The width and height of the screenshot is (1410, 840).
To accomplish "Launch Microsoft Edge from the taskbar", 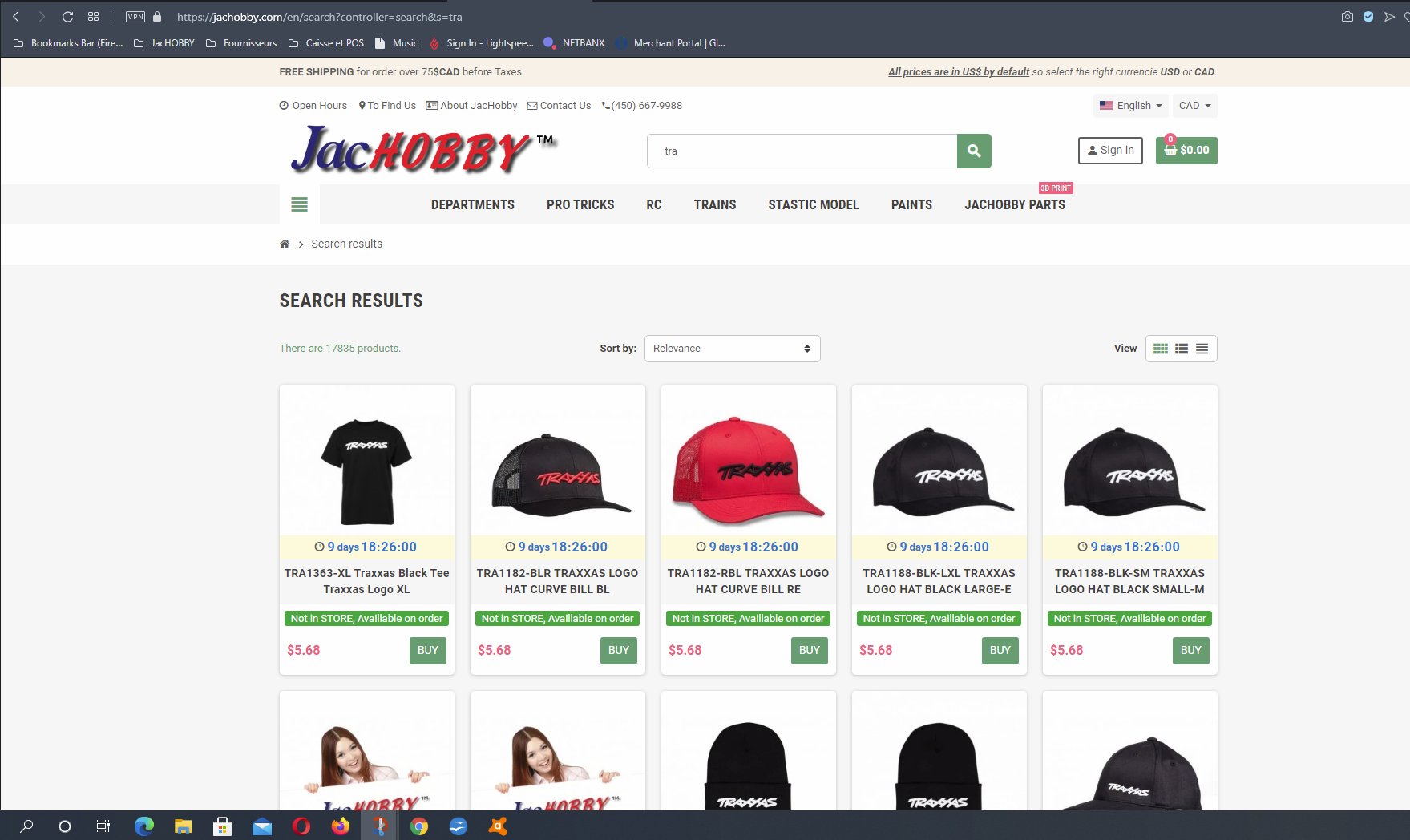I will (x=144, y=826).
